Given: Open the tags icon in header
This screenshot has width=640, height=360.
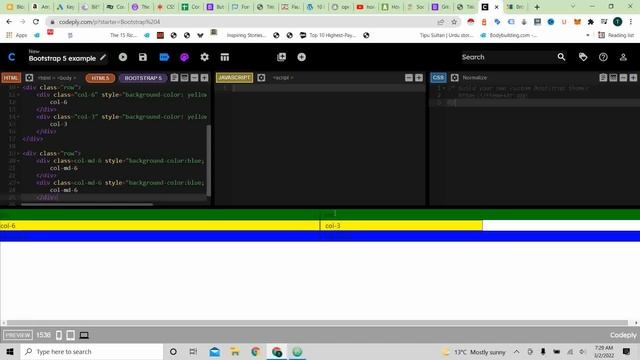Looking at the screenshot, I should coord(583,57).
